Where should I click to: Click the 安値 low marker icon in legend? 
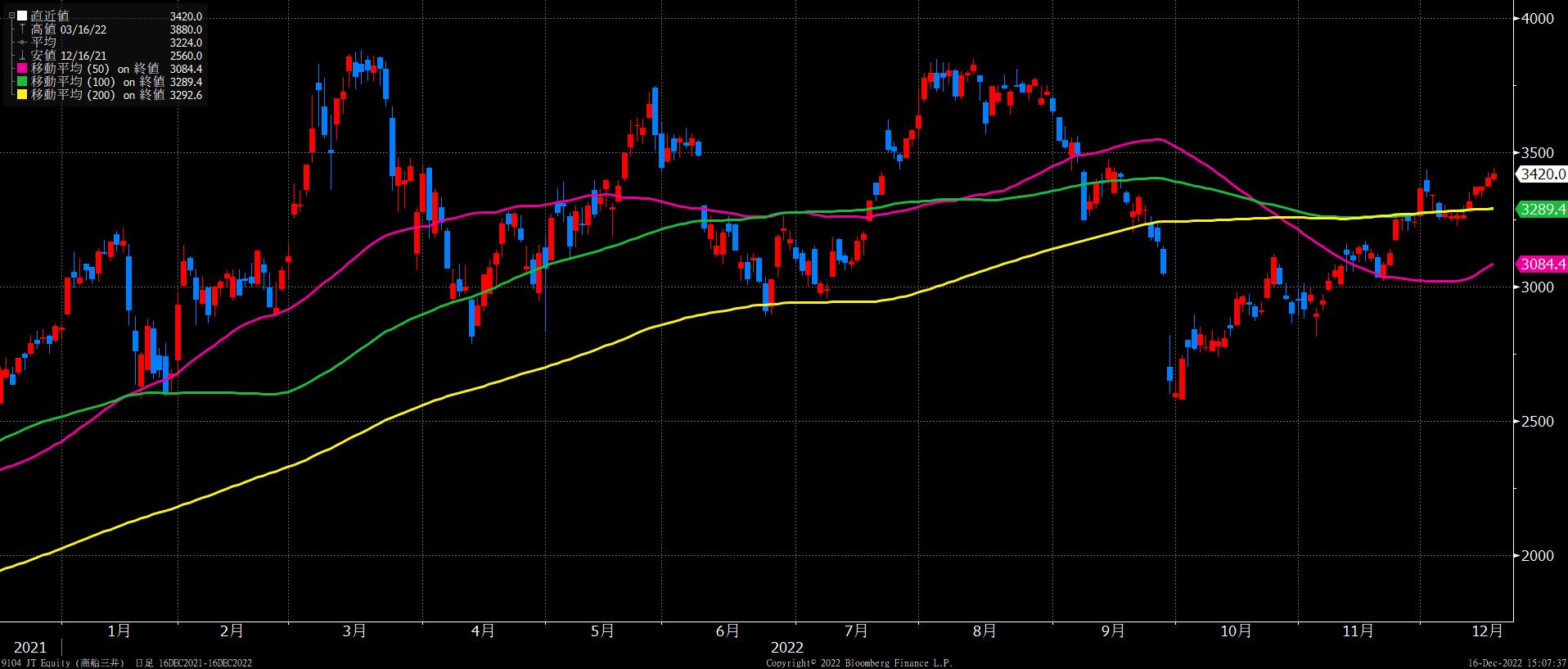[22, 56]
